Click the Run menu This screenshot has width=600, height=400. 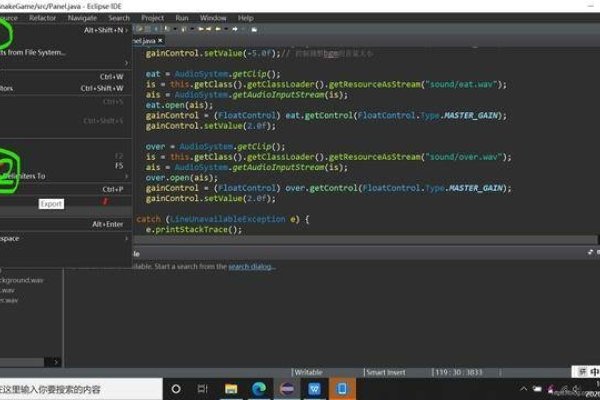click(x=183, y=18)
